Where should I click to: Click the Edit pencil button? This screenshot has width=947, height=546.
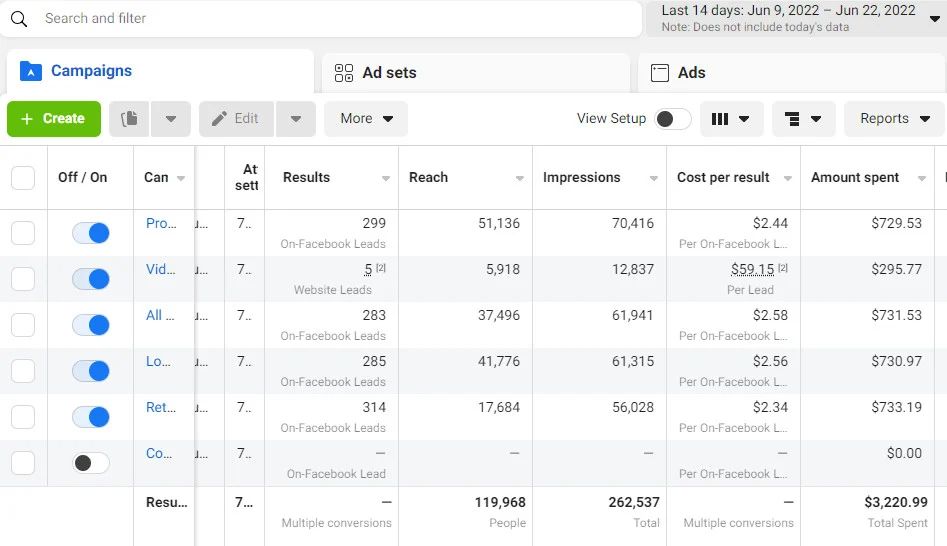point(236,119)
